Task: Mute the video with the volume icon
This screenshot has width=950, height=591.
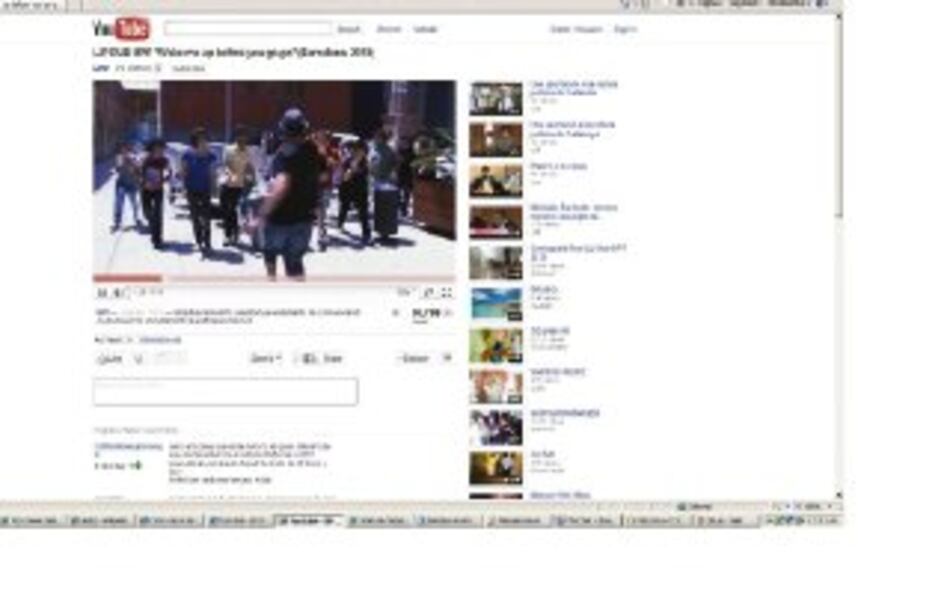Action: [x=118, y=293]
